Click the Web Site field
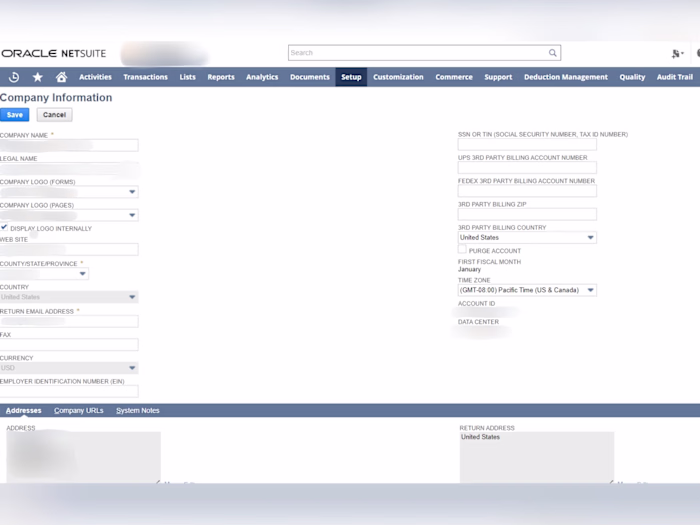700x525 pixels. [69, 250]
